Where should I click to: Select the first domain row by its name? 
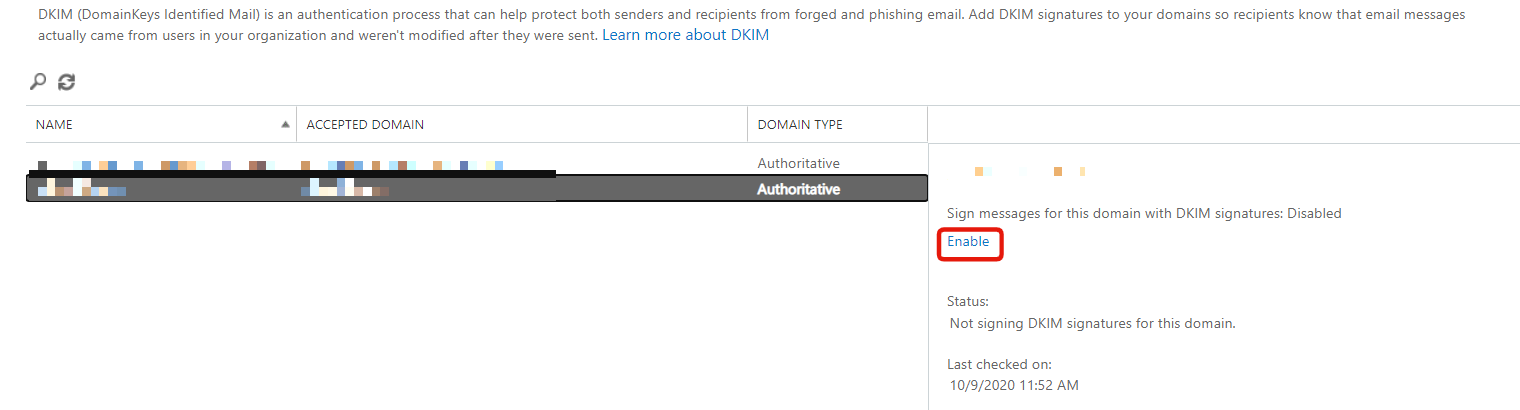160,164
